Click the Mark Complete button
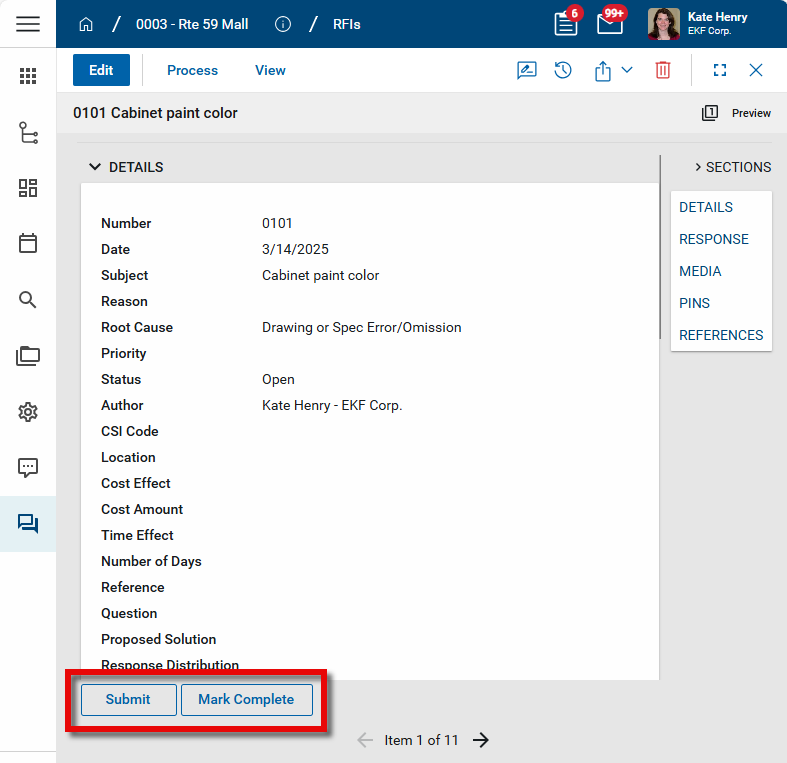The height and width of the screenshot is (763, 787). pyautogui.click(x=246, y=699)
